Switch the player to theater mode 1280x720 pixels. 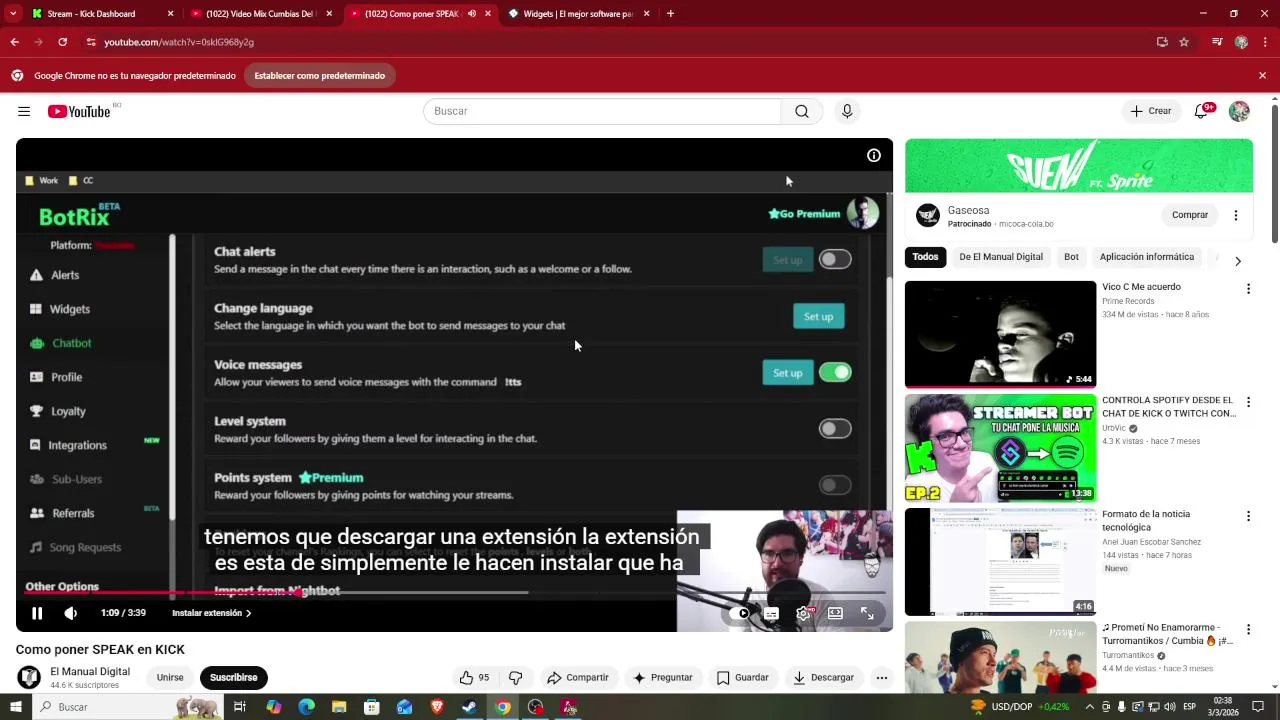[835, 613]
